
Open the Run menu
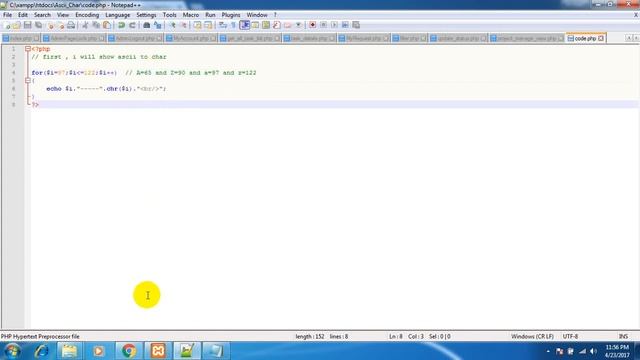click(210, 15)
